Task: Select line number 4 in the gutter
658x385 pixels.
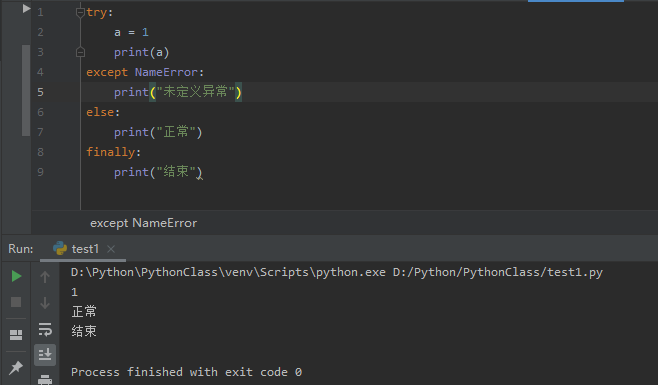Action: pos(40,72)
